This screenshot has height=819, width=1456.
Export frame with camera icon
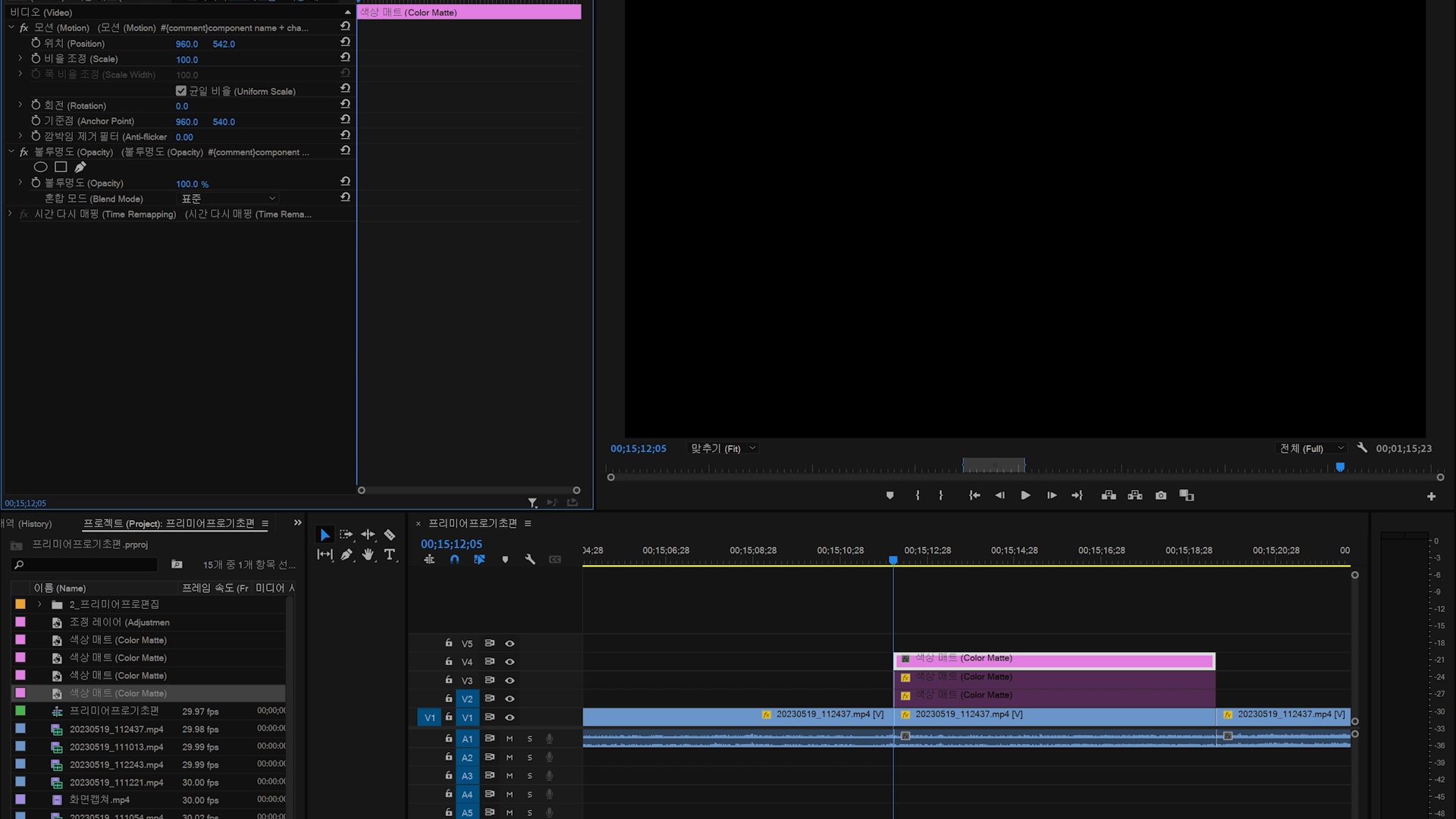tap(1161, 495)
